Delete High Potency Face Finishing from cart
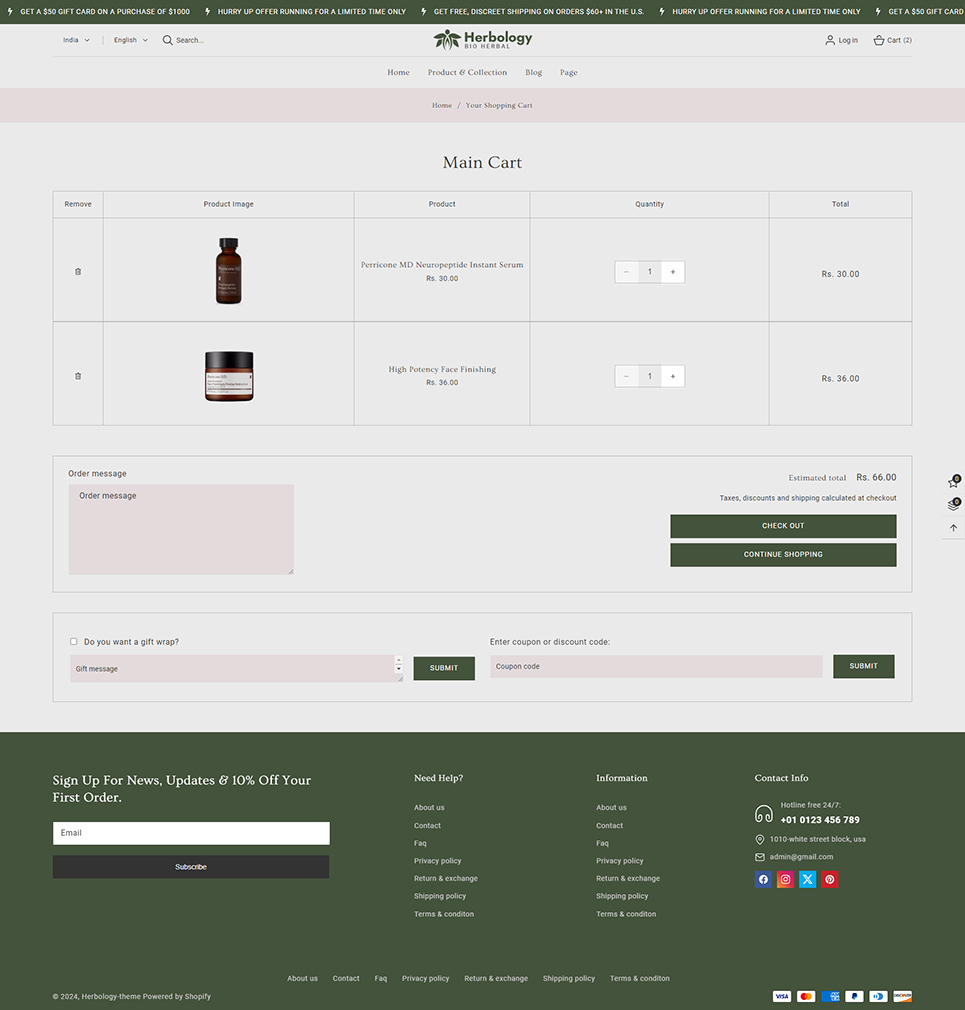The height and width of the screenshot is (1010, 965). pos(78,376)
